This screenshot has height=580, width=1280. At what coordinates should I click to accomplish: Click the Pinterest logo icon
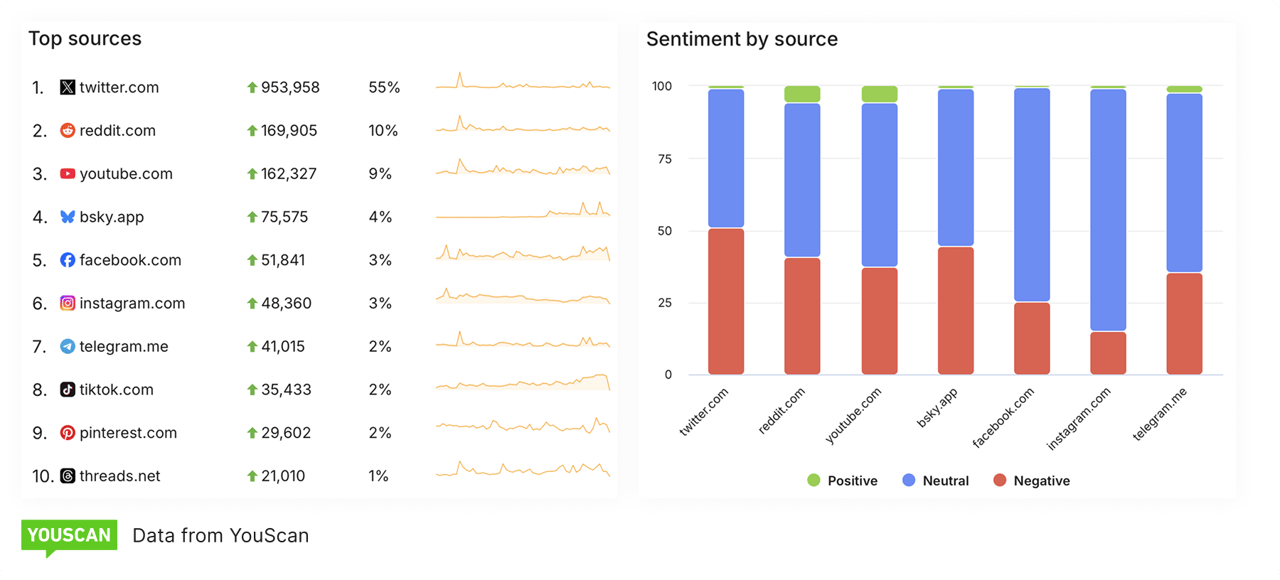(67, 432)
